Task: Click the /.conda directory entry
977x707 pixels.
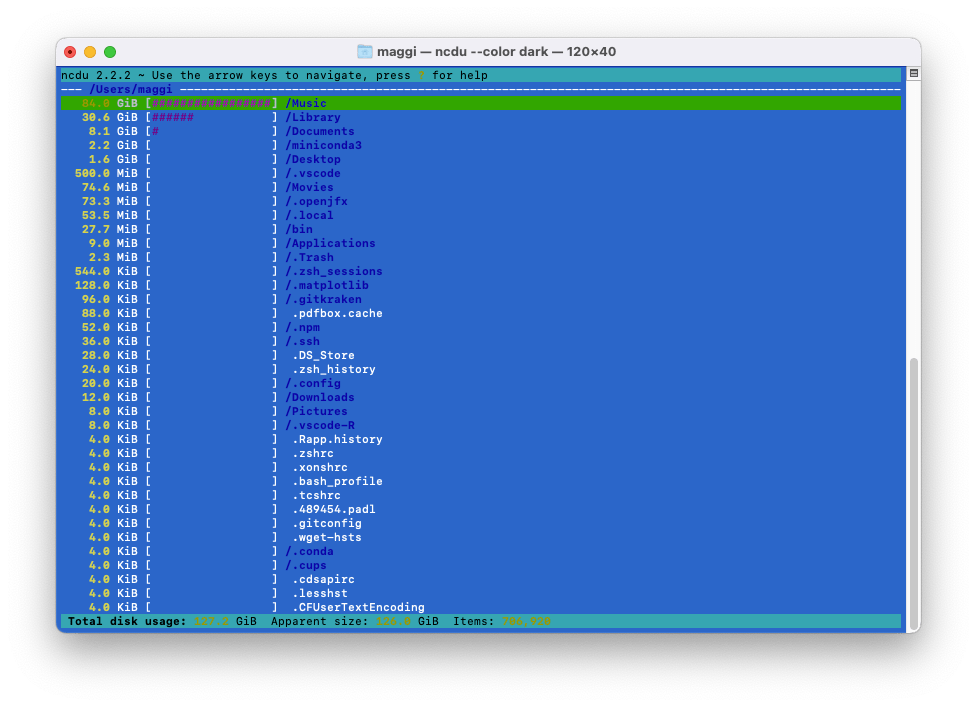Action: click(x=309, y=551)
